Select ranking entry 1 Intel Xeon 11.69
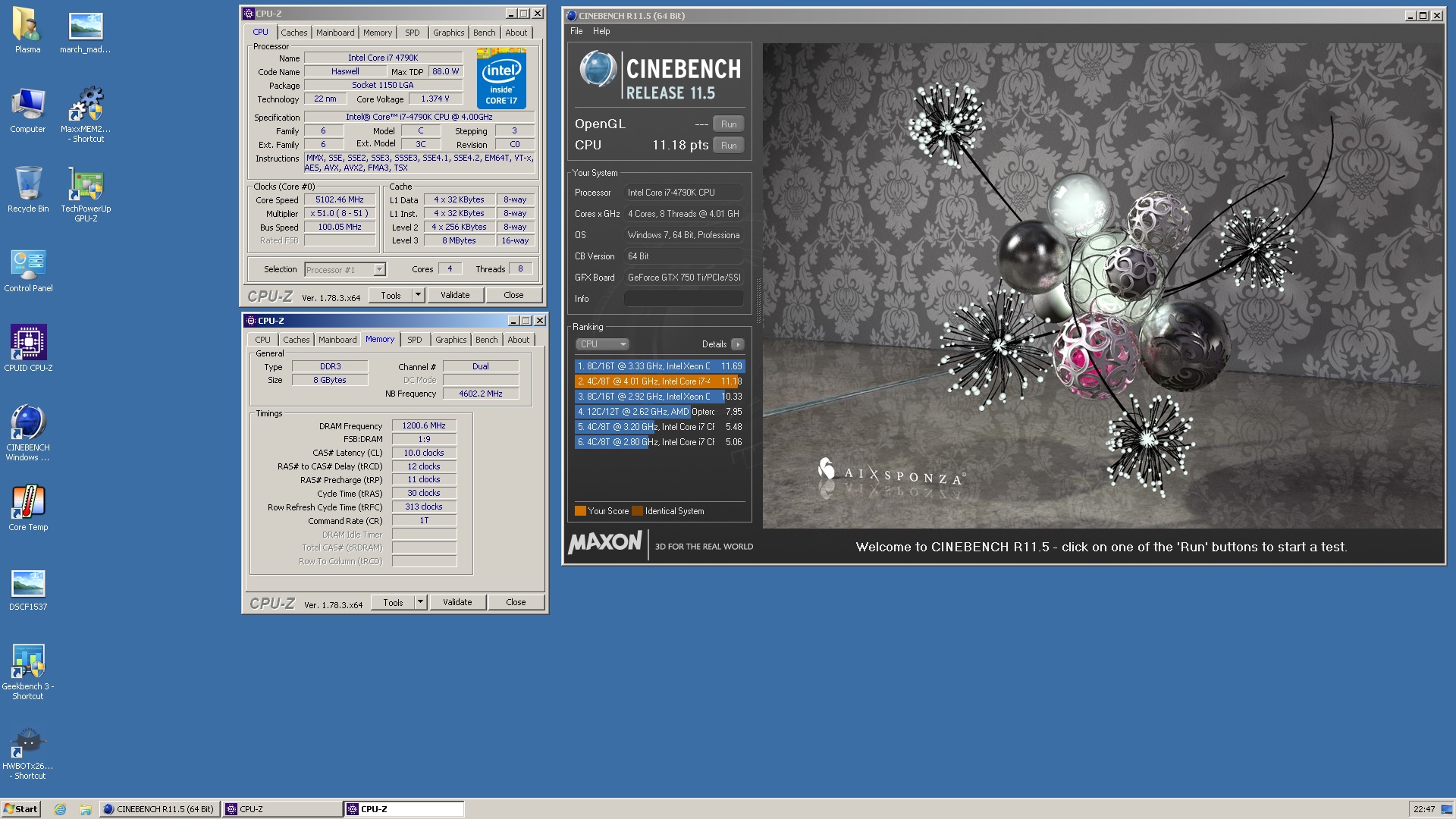Viewport: 1456px width, 819px height. point(660,366)
